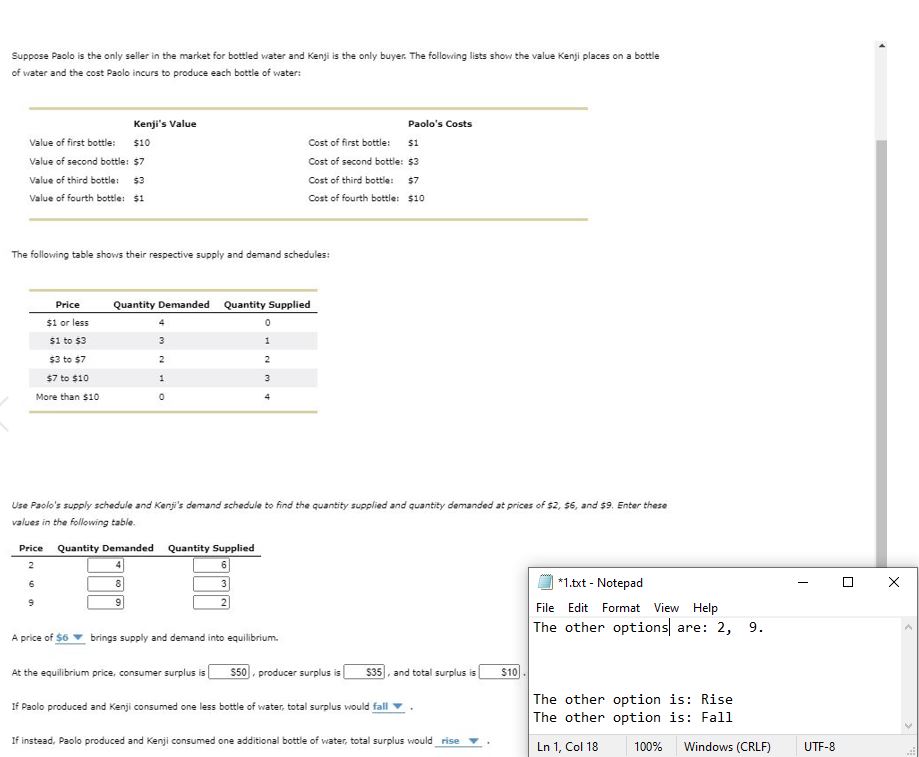The image size is (919, 757).
Task: Click the 'Paolo's Costs' heading
Action: tap(440, 124)
